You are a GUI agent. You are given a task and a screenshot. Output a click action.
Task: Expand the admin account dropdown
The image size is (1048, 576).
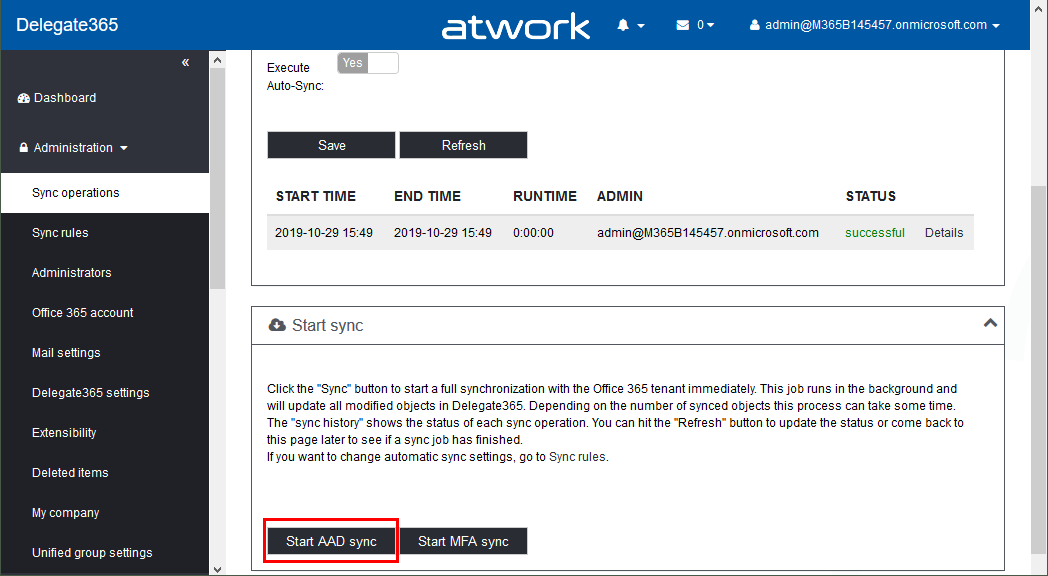[876, 25]
